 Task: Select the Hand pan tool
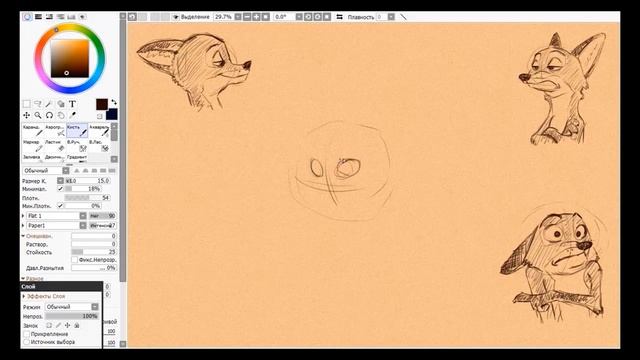pos(61,116)
